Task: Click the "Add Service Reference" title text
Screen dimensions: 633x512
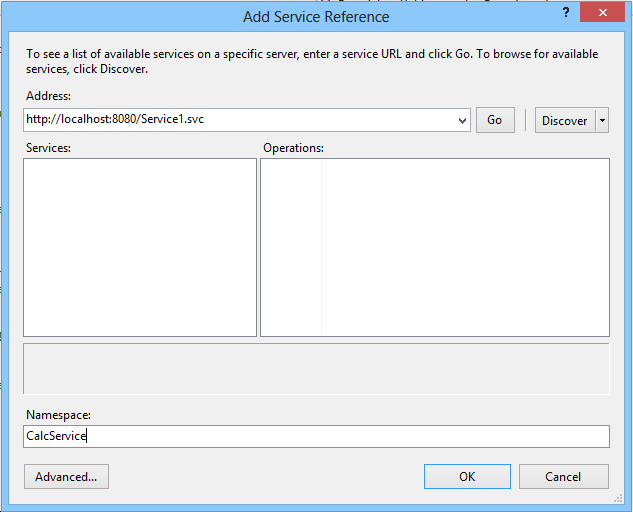Action: click(316, 17)
